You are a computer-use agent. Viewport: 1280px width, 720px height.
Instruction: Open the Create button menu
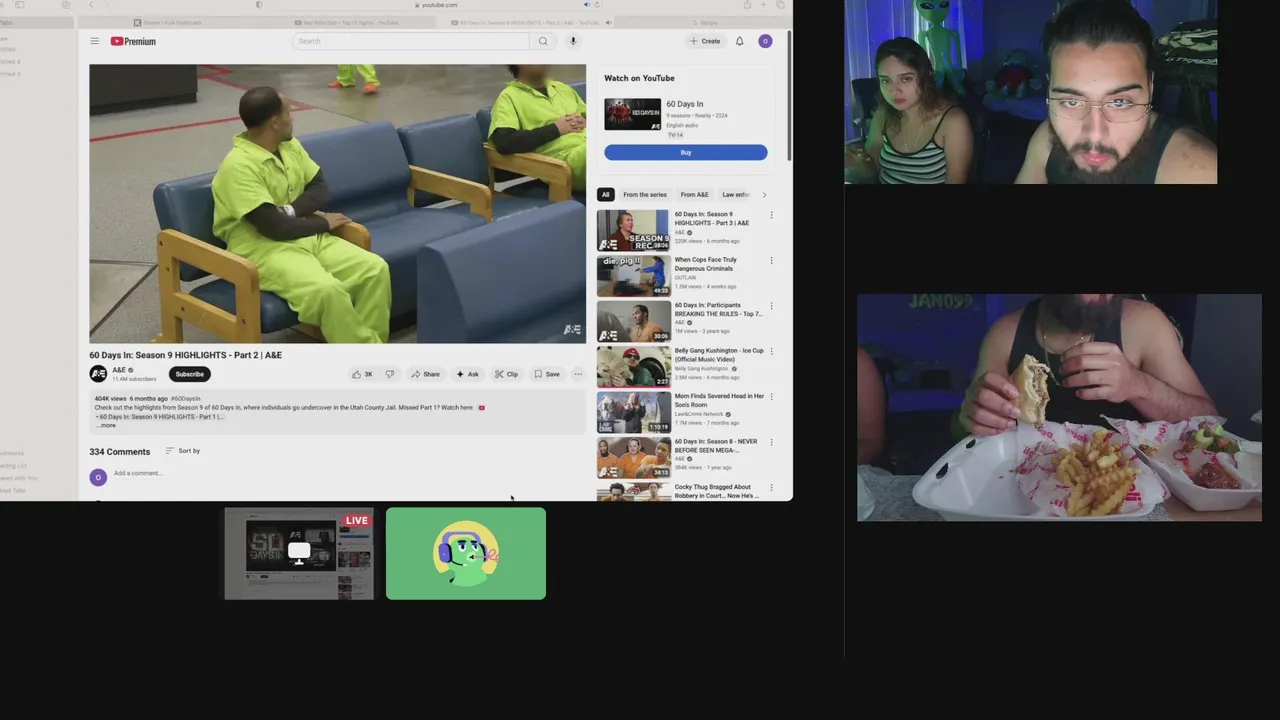[705, 41]
